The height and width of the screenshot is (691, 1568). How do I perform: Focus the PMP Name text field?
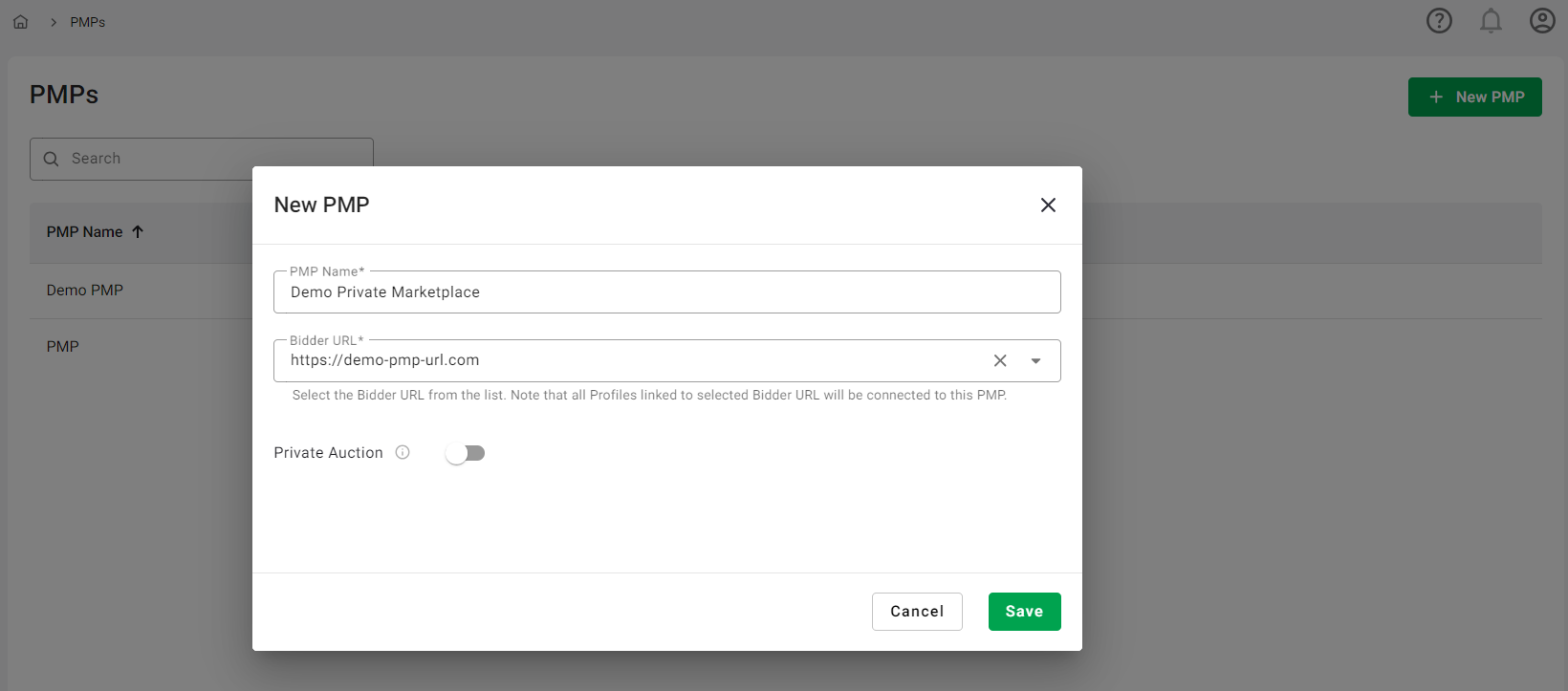pyautogui.click(x=666, y=292)
